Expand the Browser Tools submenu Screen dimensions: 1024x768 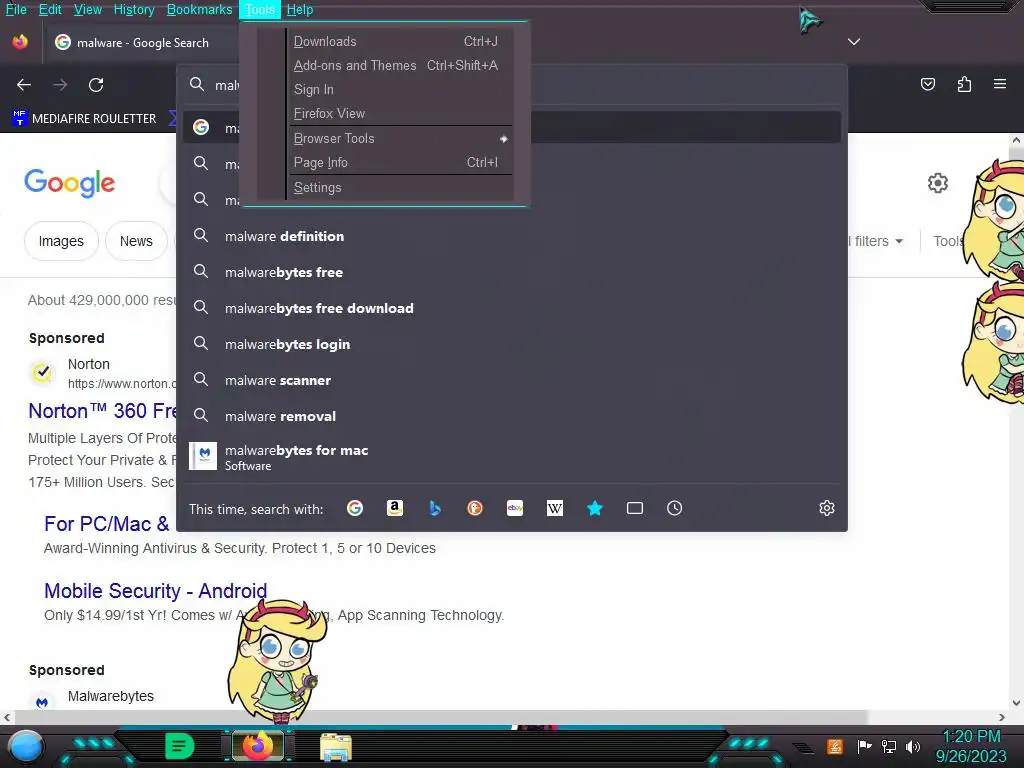pos(400,138)
